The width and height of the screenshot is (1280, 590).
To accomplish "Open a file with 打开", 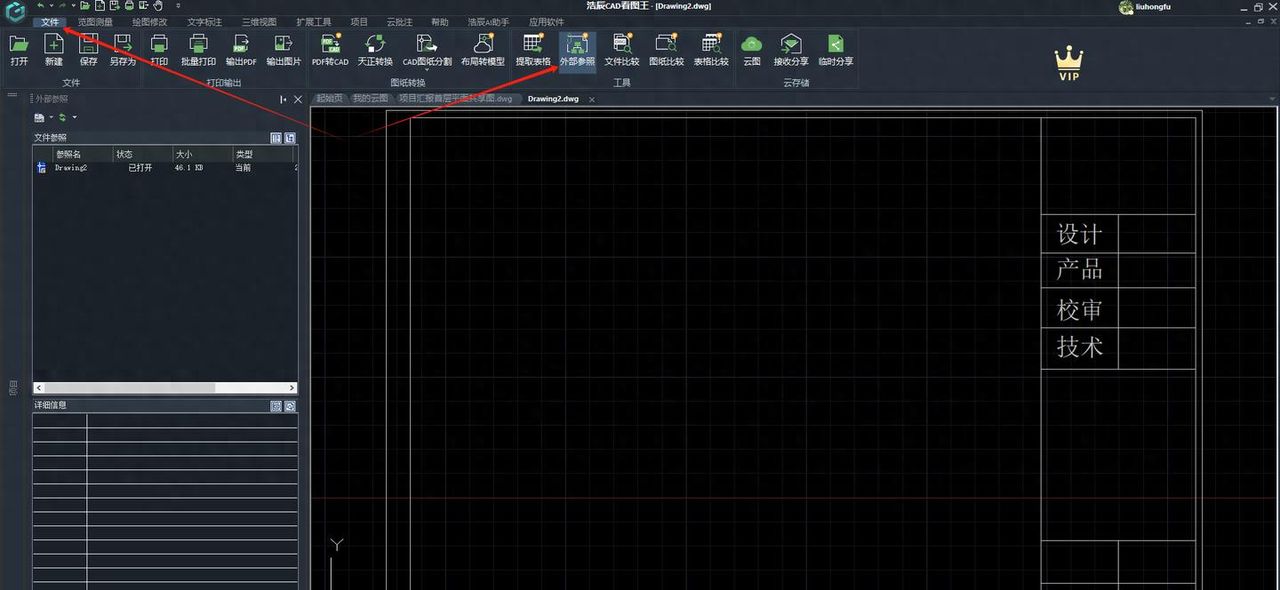I will (x=19, y=49).
